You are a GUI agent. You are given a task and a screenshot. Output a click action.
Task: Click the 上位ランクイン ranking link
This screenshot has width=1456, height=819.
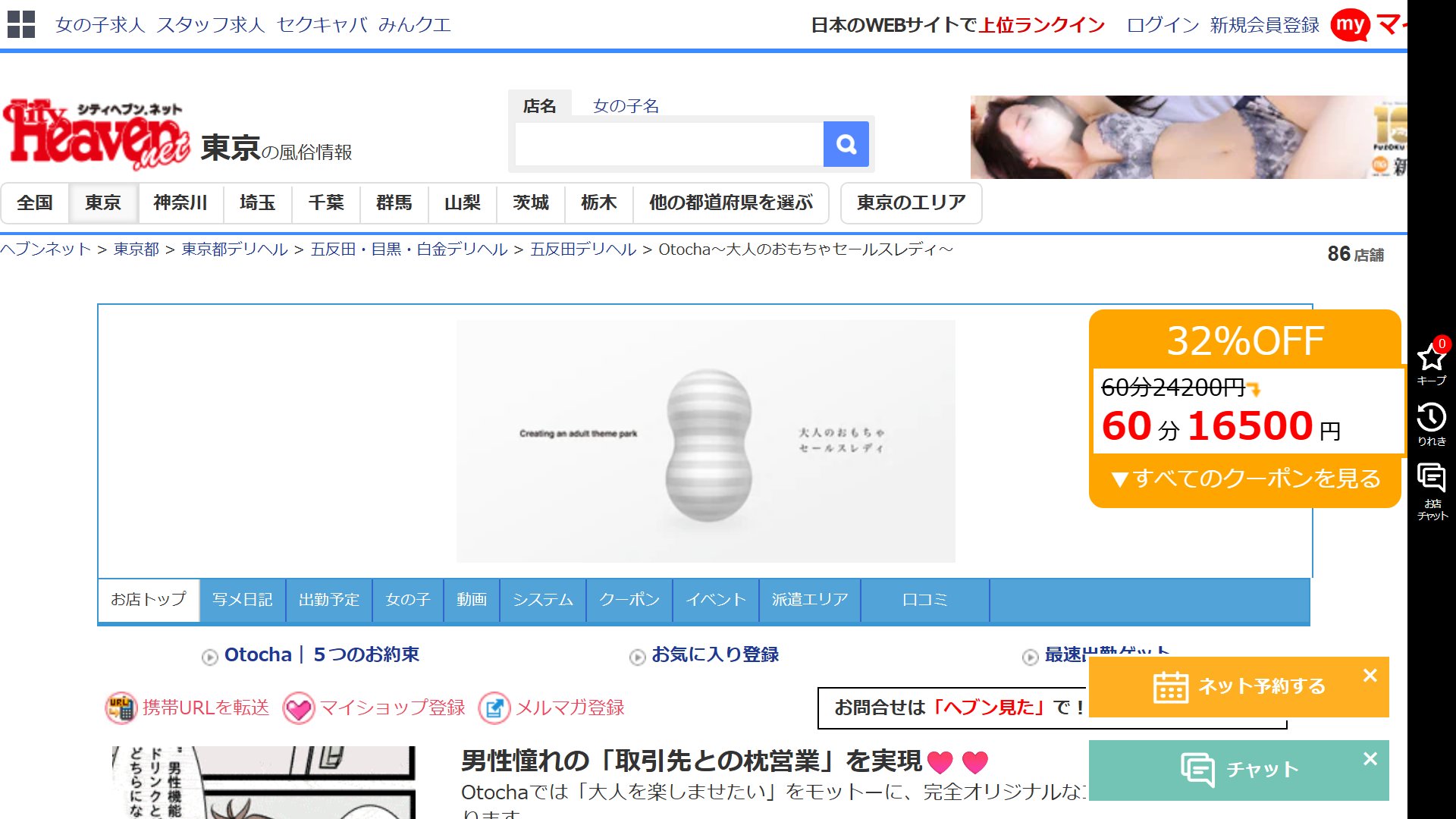[1042, 25]
